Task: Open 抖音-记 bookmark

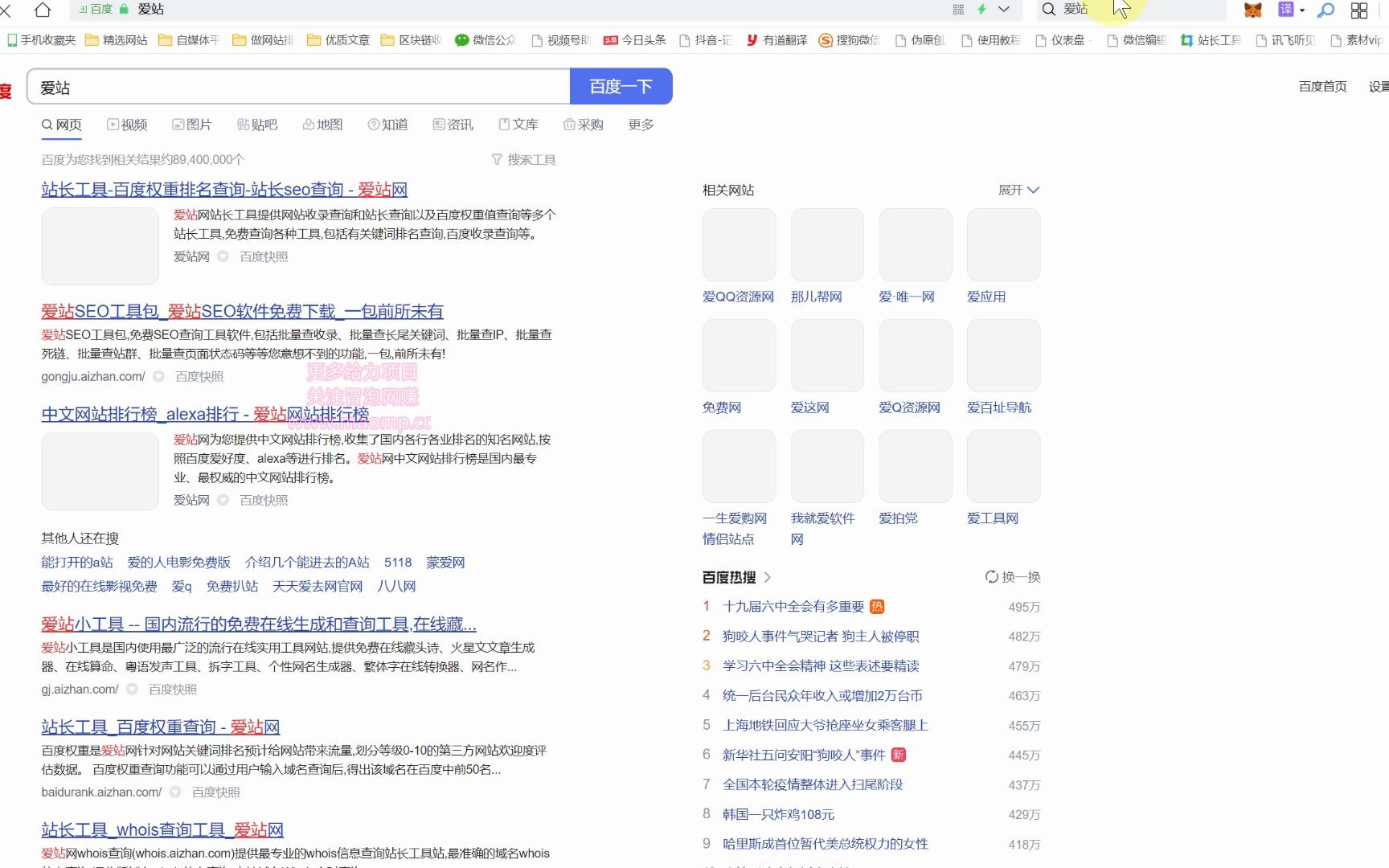Action: tap(706, 40)
